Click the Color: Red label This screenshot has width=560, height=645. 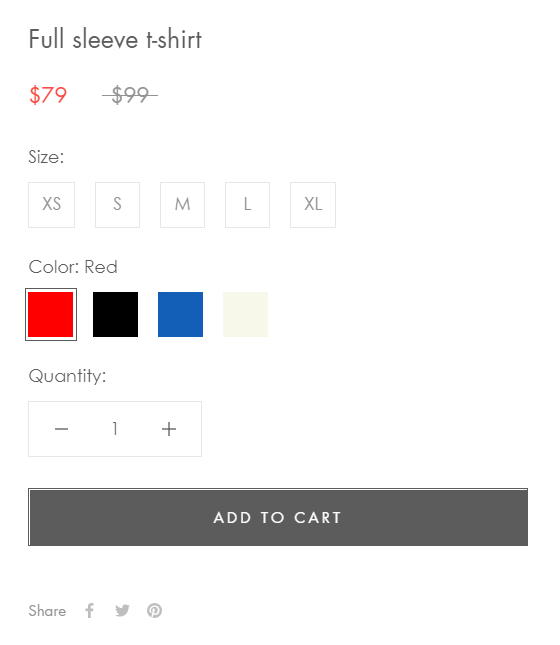(x=73, y=267)
